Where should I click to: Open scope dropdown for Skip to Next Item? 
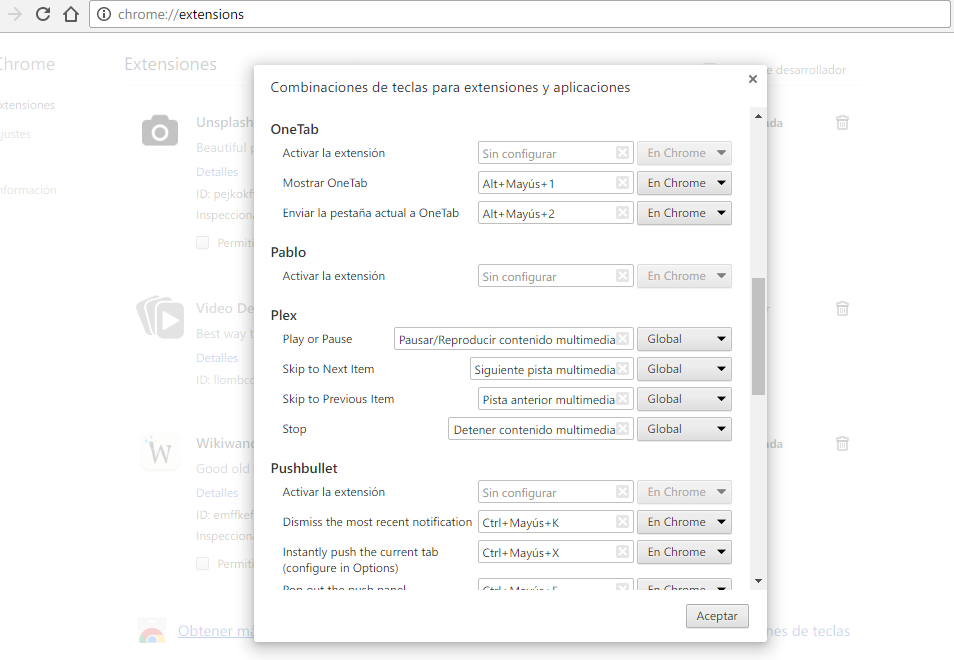pyautogui.click(x=684, y=369)
